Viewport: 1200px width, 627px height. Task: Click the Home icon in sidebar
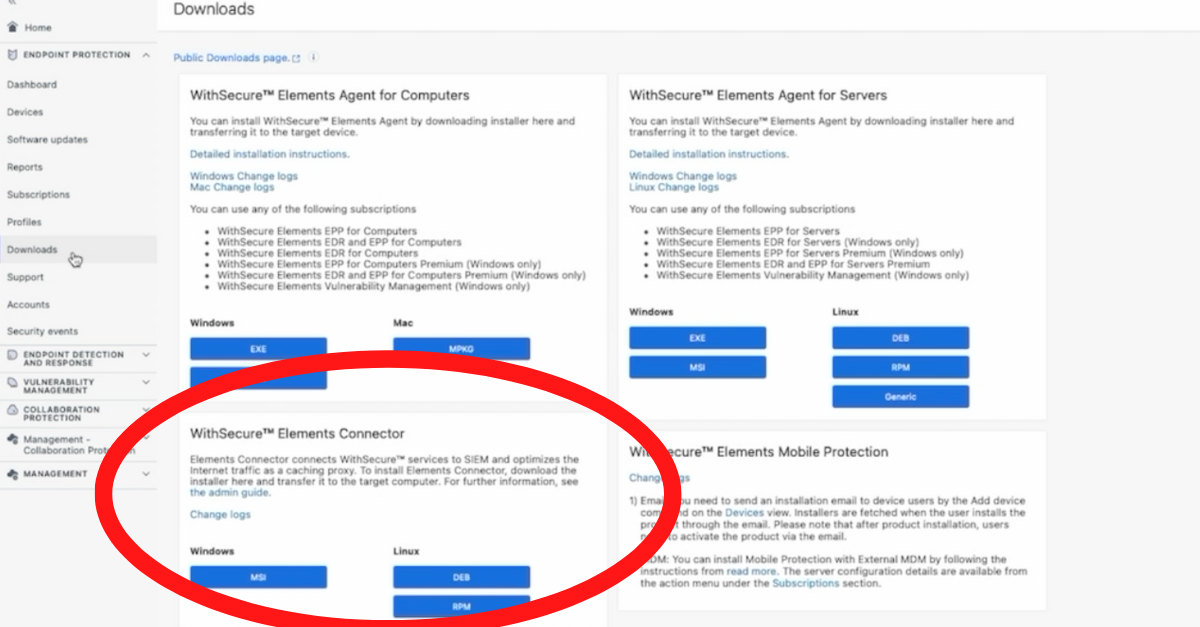[12, 28]
